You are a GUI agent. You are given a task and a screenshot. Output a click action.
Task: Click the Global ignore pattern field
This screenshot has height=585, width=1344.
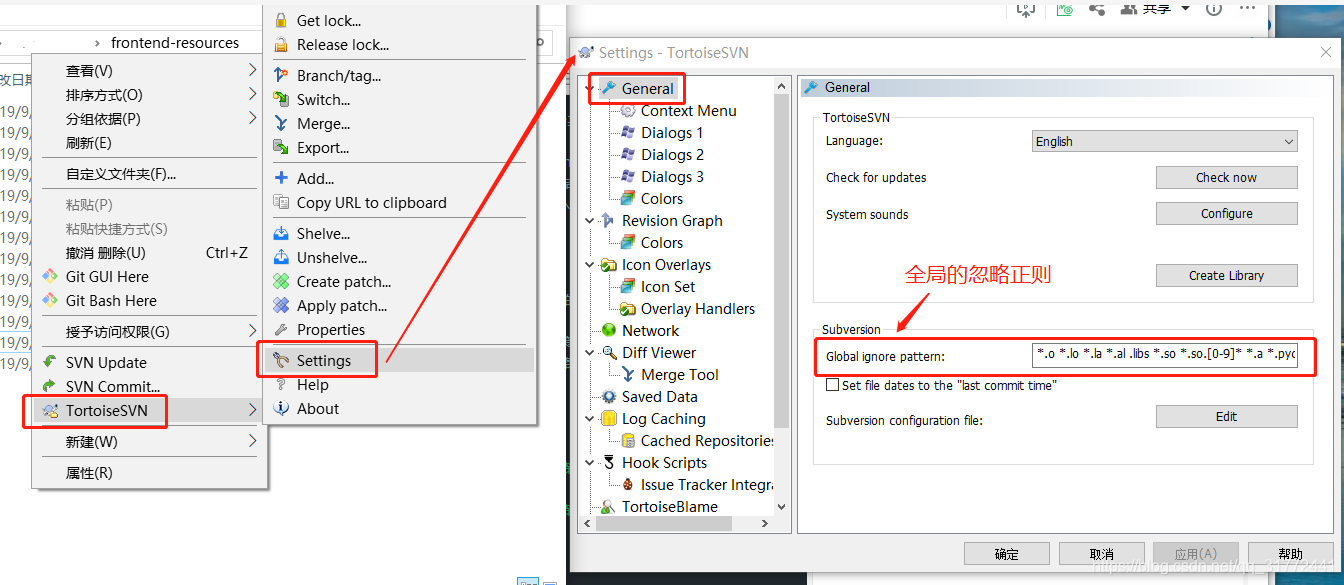1165,355
